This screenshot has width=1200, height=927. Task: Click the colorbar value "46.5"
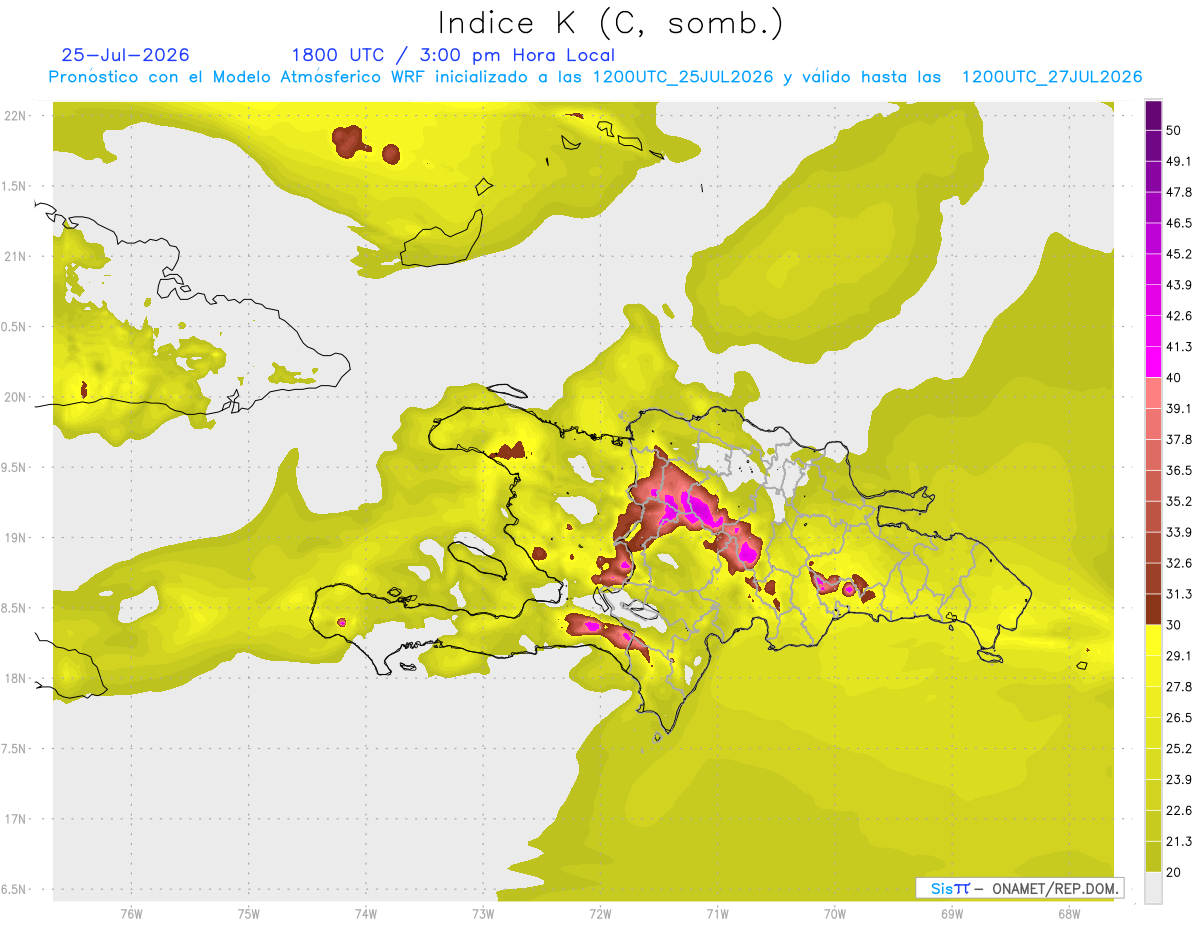pyautogui.click(x=1180, y=223)
